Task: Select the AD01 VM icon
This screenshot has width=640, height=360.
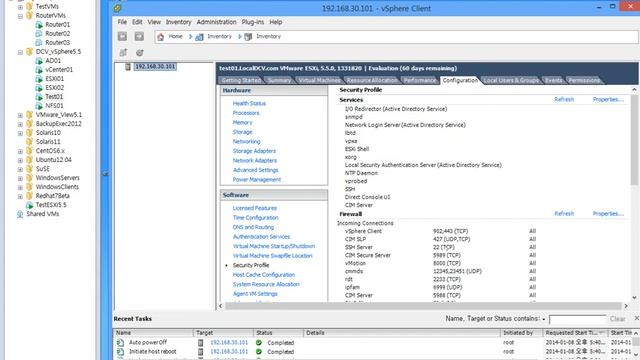Action: [x=39, y=60]
